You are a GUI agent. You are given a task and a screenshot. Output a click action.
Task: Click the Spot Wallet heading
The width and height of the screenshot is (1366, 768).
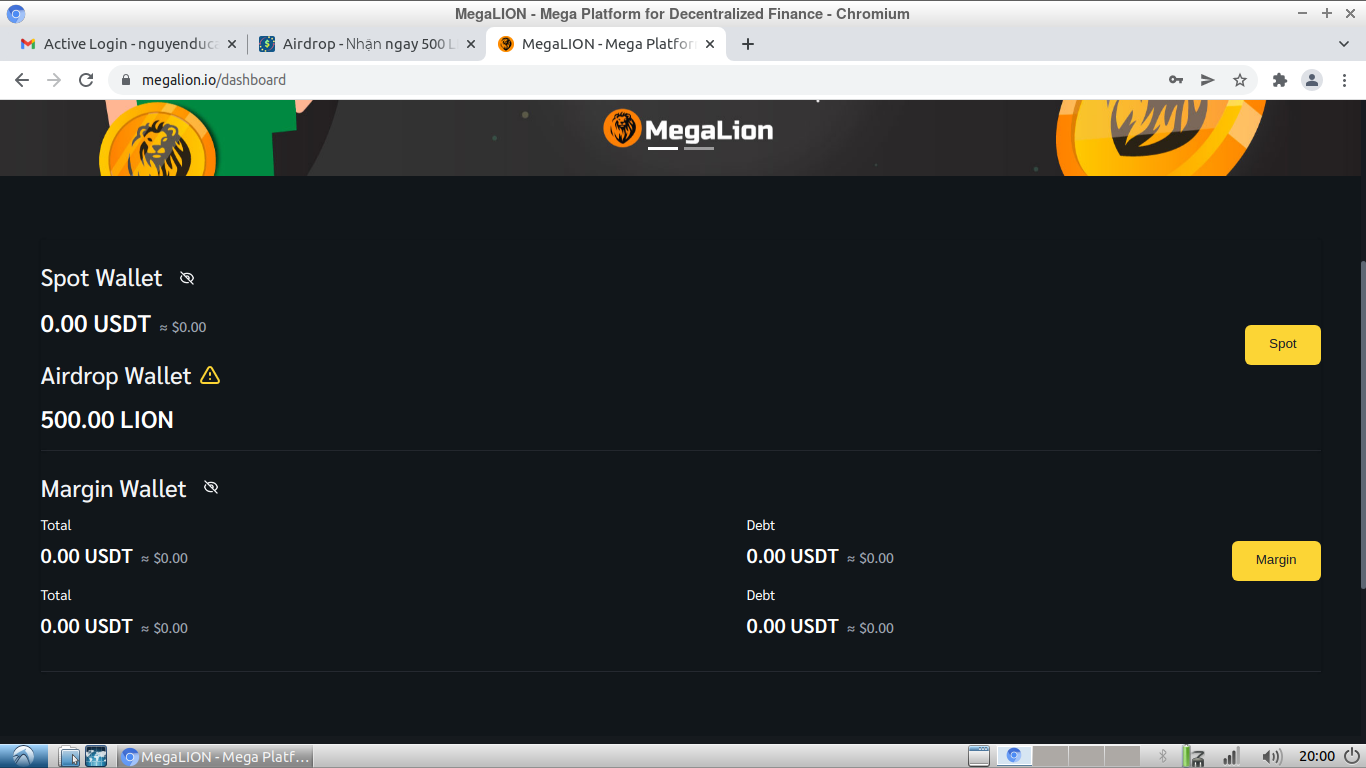101,278
